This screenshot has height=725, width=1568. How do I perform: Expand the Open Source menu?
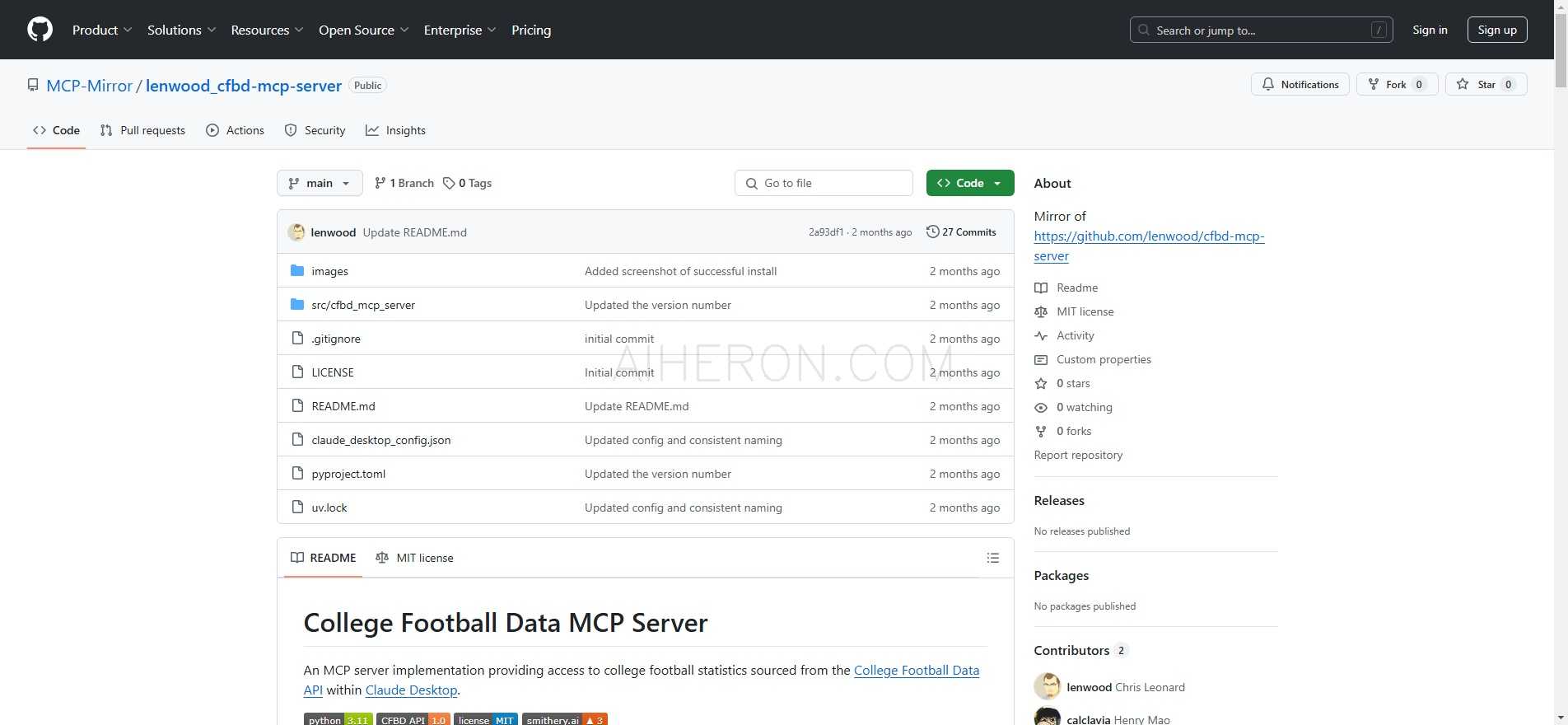[364, 30]
